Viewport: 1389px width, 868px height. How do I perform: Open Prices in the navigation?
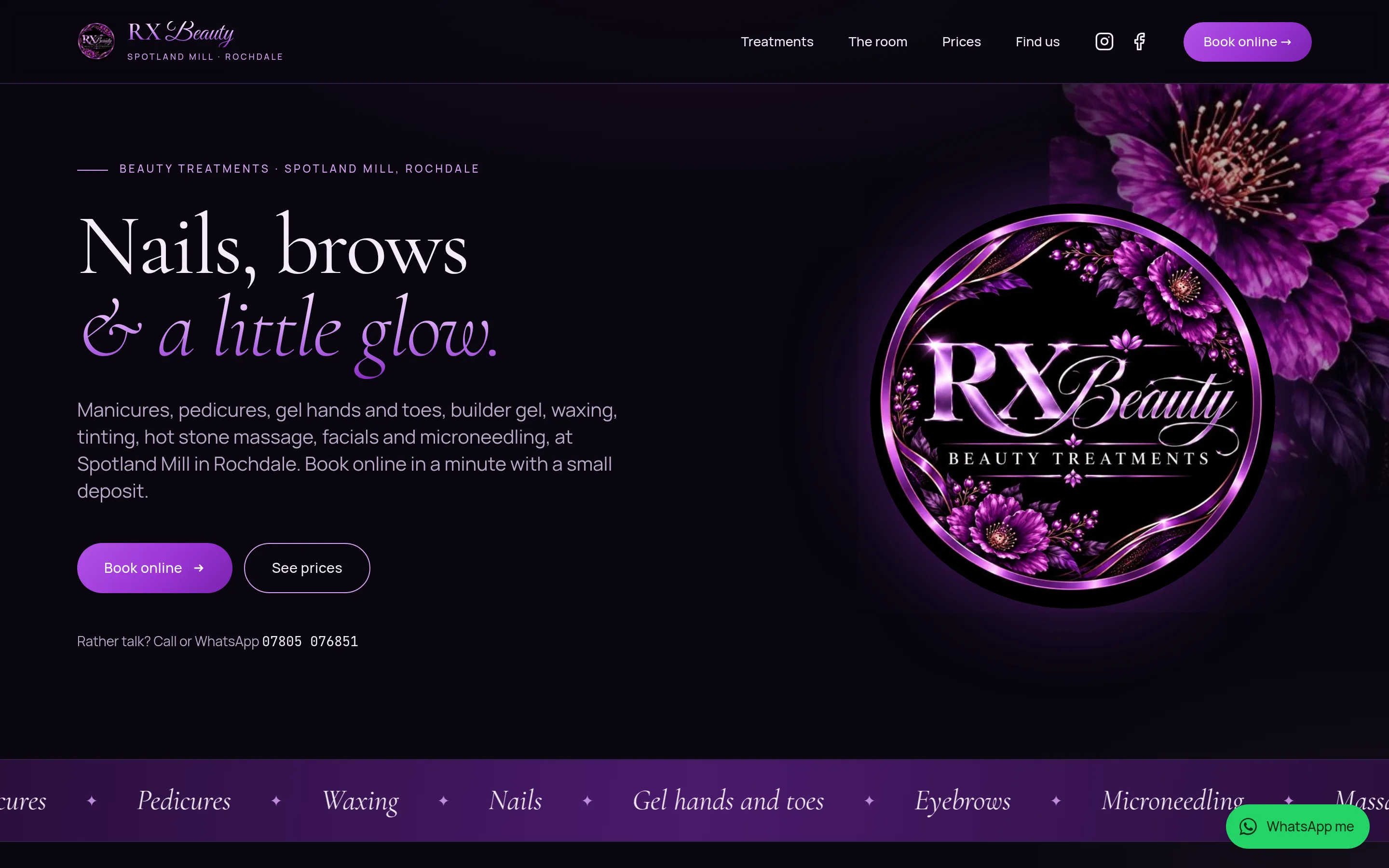coord(961,42)
